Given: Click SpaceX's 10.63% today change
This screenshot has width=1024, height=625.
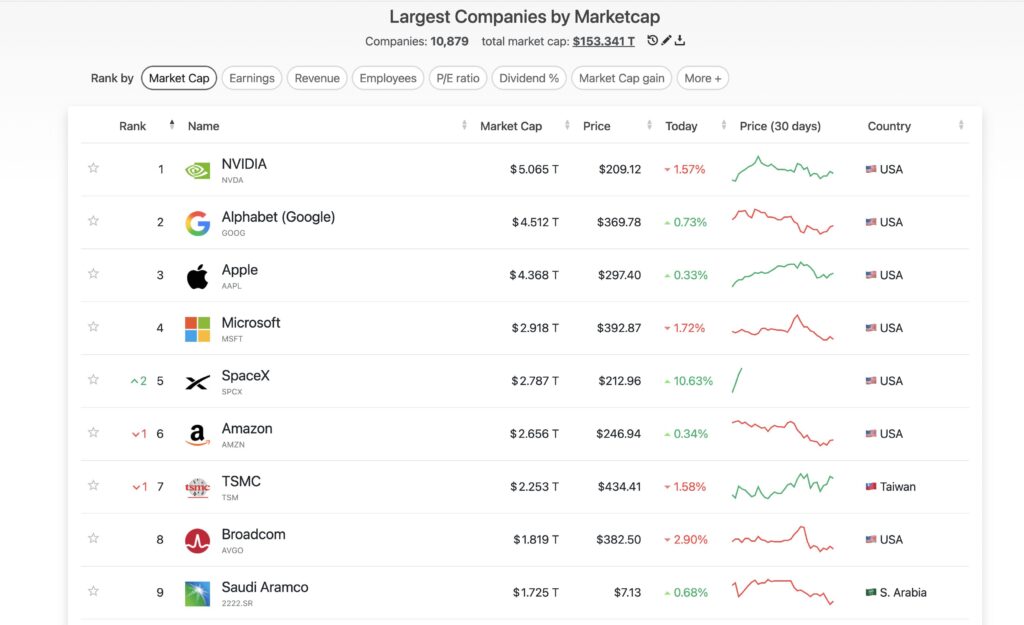Looking at the screenshot, I should (689, 381).
